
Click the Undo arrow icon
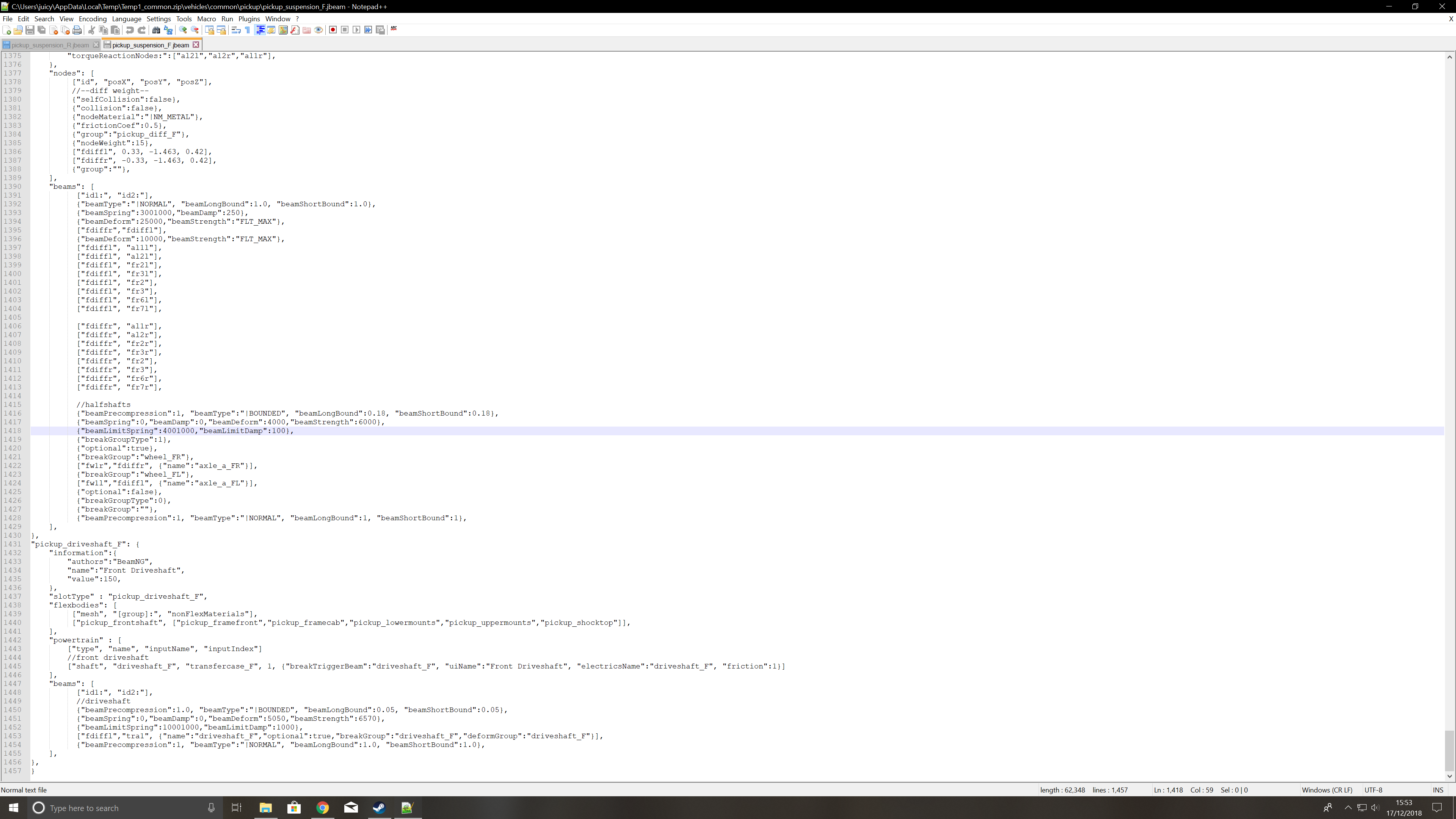(130, 30)
